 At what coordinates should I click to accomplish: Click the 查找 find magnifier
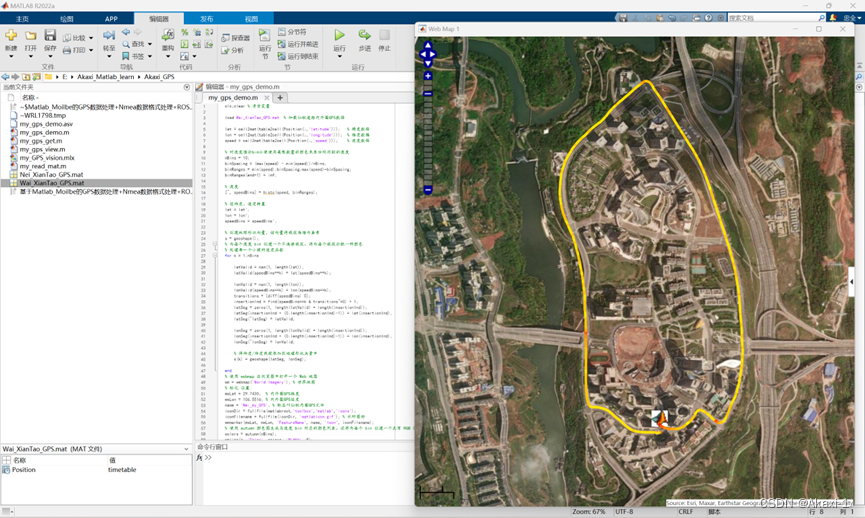pos(133,44)
